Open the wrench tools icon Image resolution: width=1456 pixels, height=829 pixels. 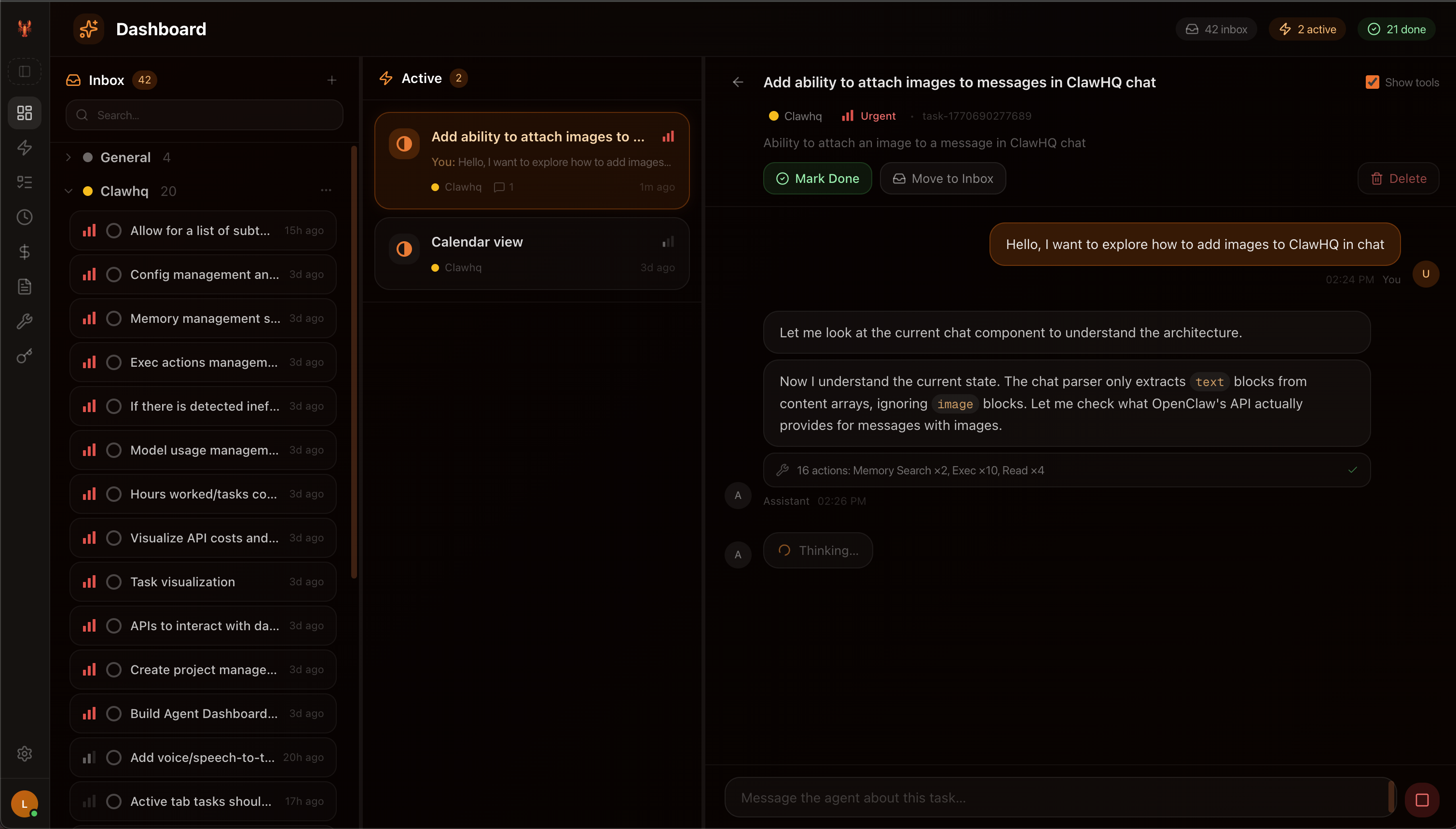[x=25, y=321]
